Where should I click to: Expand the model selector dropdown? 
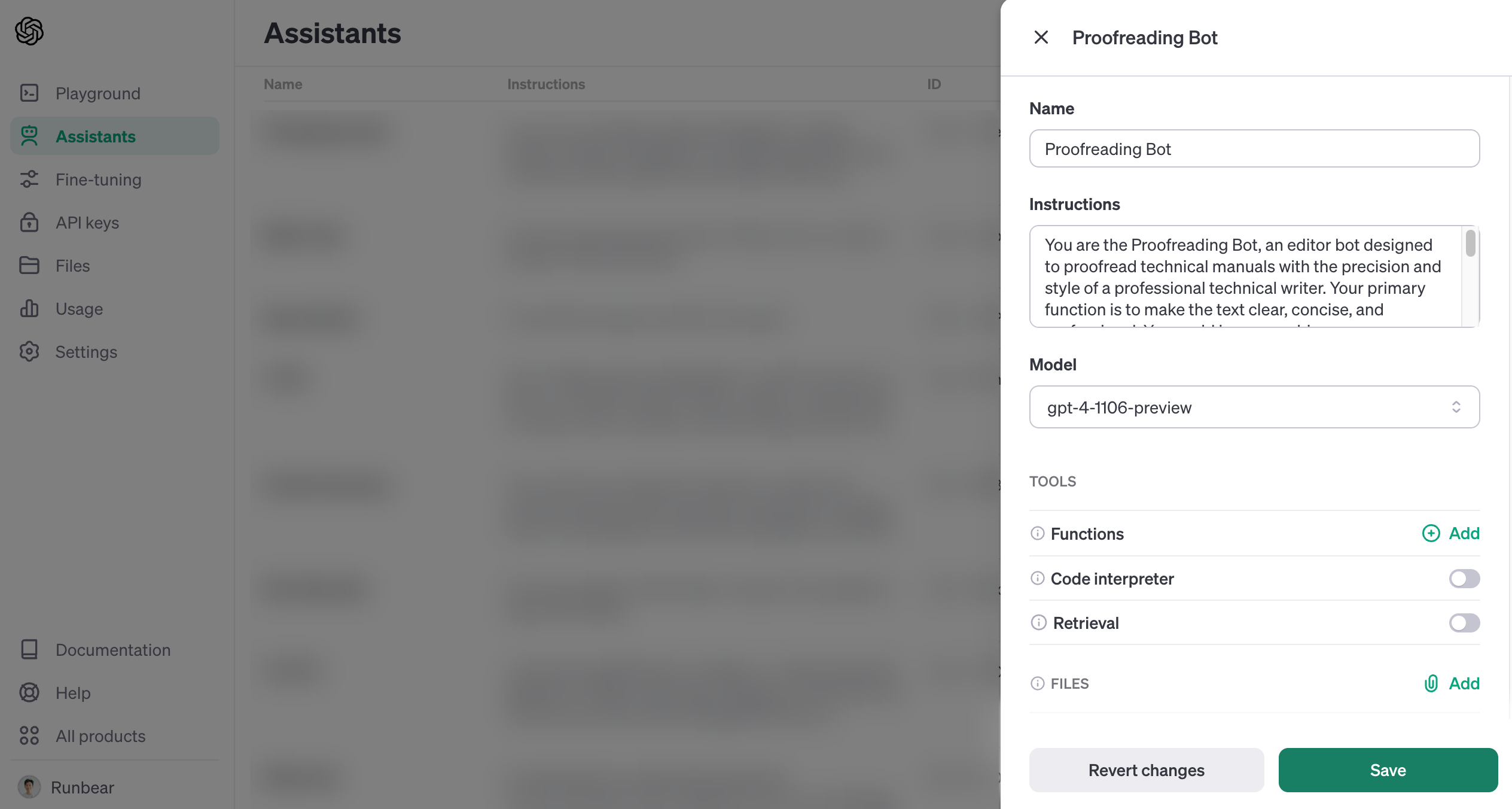tap(1254, 407)
